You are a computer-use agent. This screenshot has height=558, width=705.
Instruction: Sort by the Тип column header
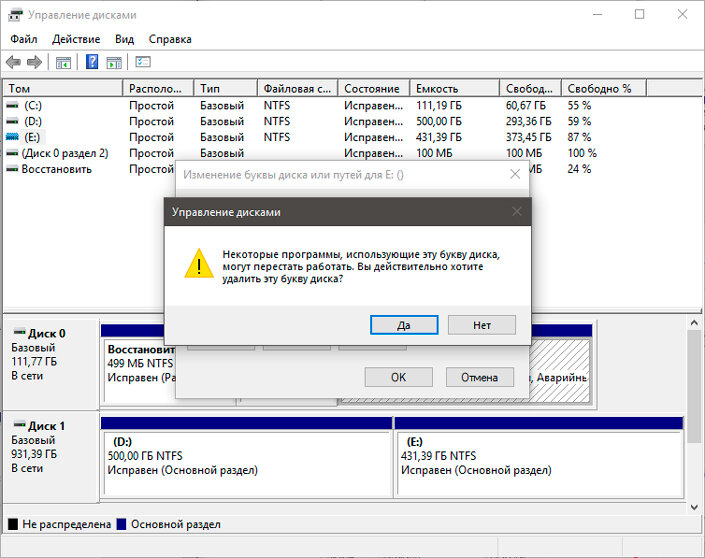pos(226,89)
